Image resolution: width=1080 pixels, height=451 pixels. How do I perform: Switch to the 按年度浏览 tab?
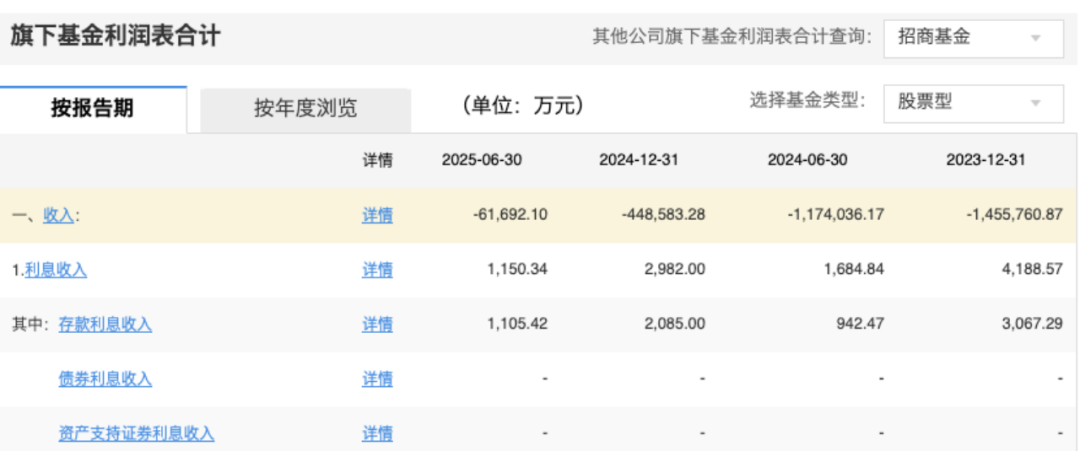point(305,109)
